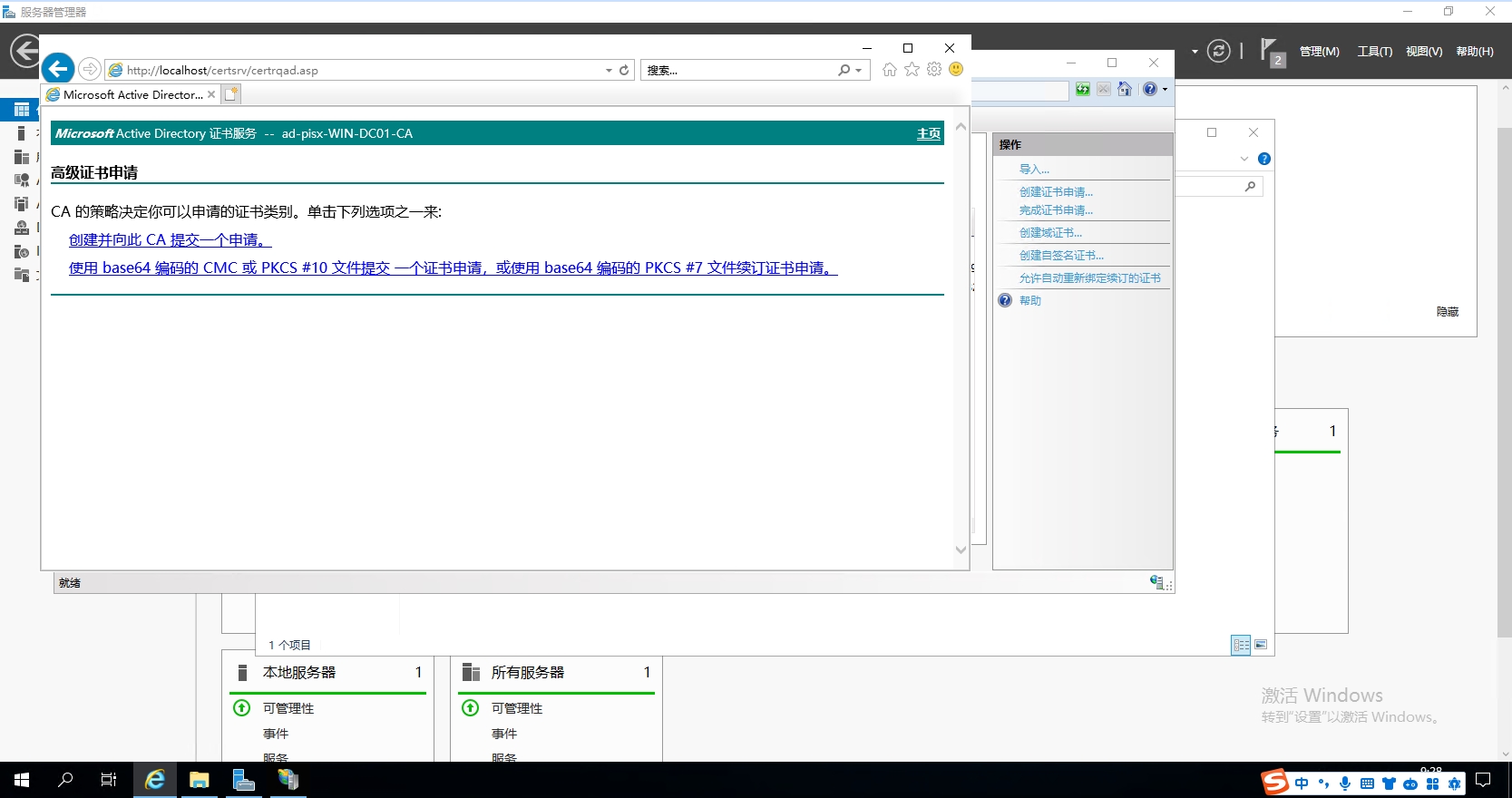Expand the address bar history dropdown

point(609,71)
